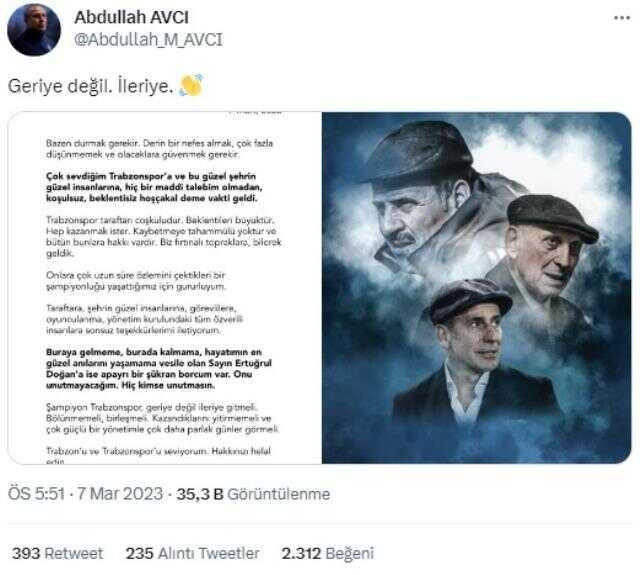Select the tweet text 'Geriye değil. İleriye.'
Viewport: 640px width, 575px height.
pyautogui.click(x=91, y=86)
